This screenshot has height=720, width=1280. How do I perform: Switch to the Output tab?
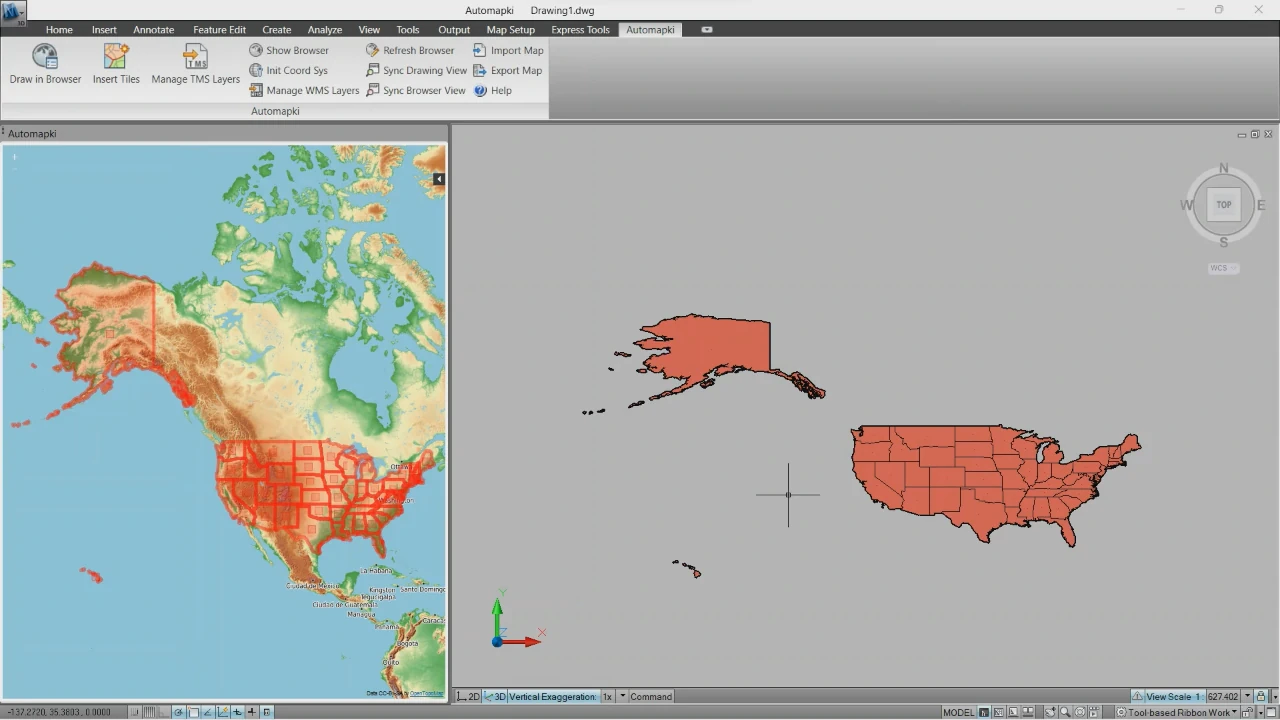pyautogui.click(x=454, y=29)
